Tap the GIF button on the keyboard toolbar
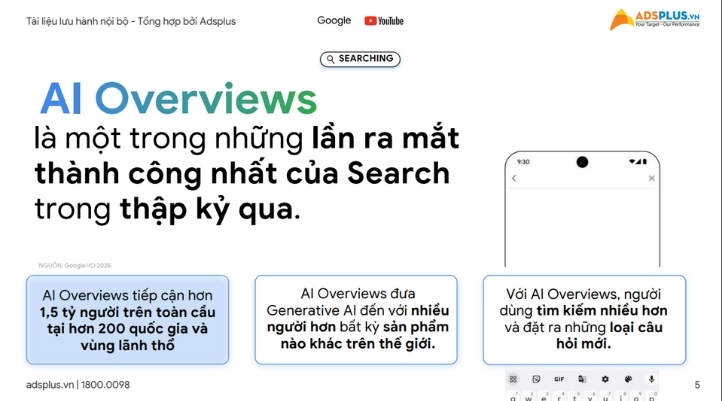This screenshot has height=401, width=722. click(559, 379)
